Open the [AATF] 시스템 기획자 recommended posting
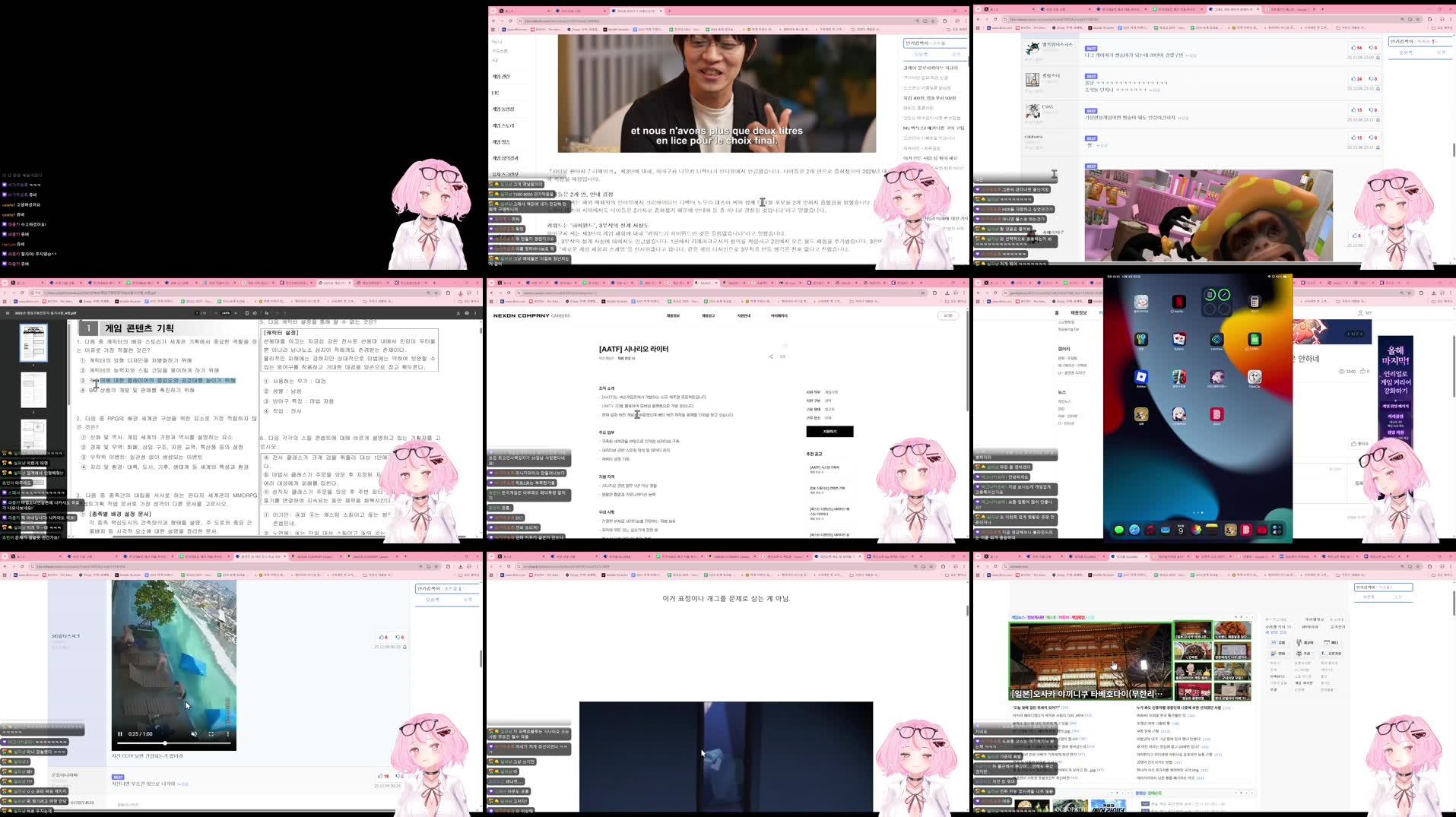Image resolution: width=1456 pixels, height=817 pixels. 824,467
